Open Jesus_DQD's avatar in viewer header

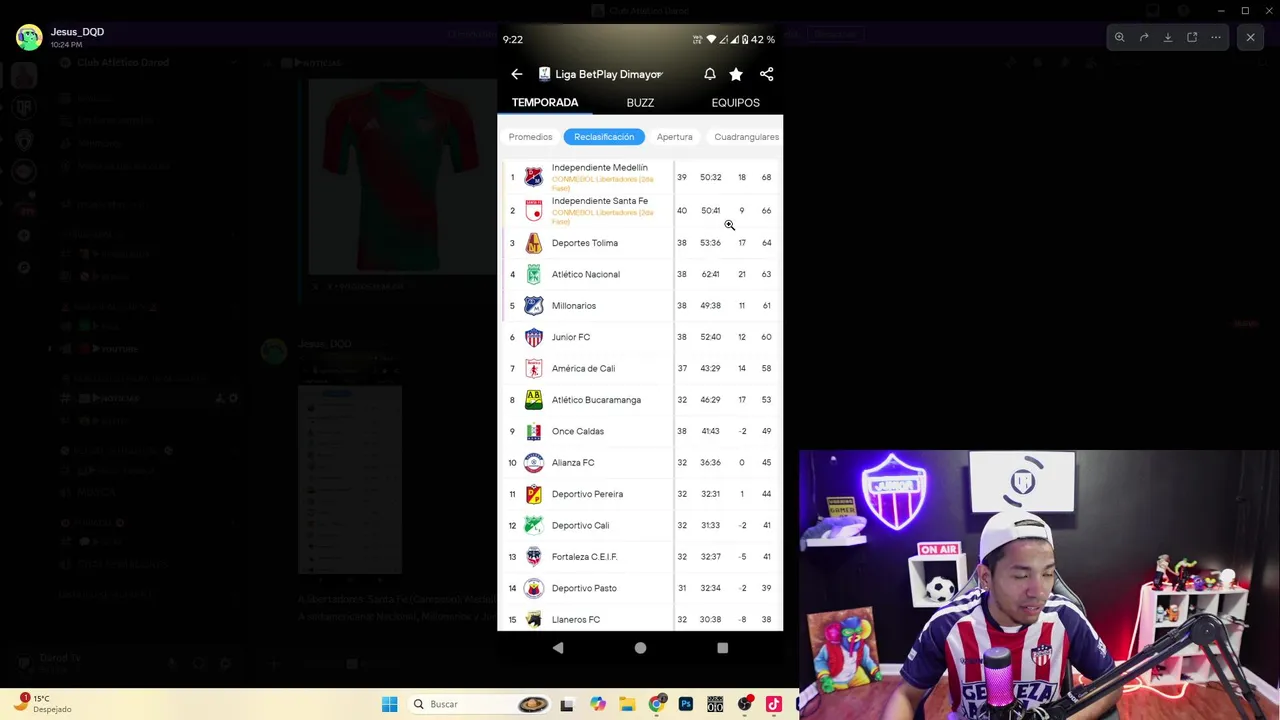coord(29,38)
